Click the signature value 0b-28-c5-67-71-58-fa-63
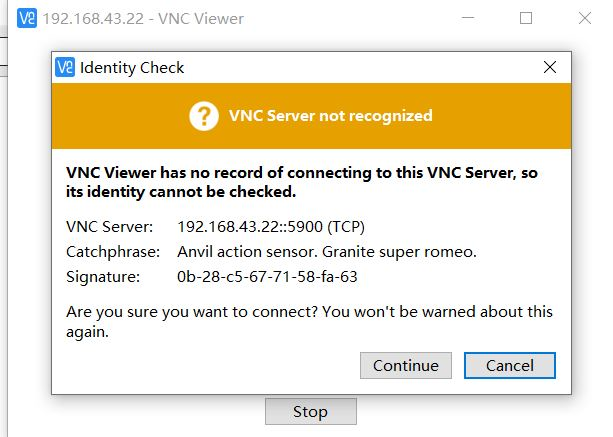Screen dimensions: 613x437 point(267,277)
